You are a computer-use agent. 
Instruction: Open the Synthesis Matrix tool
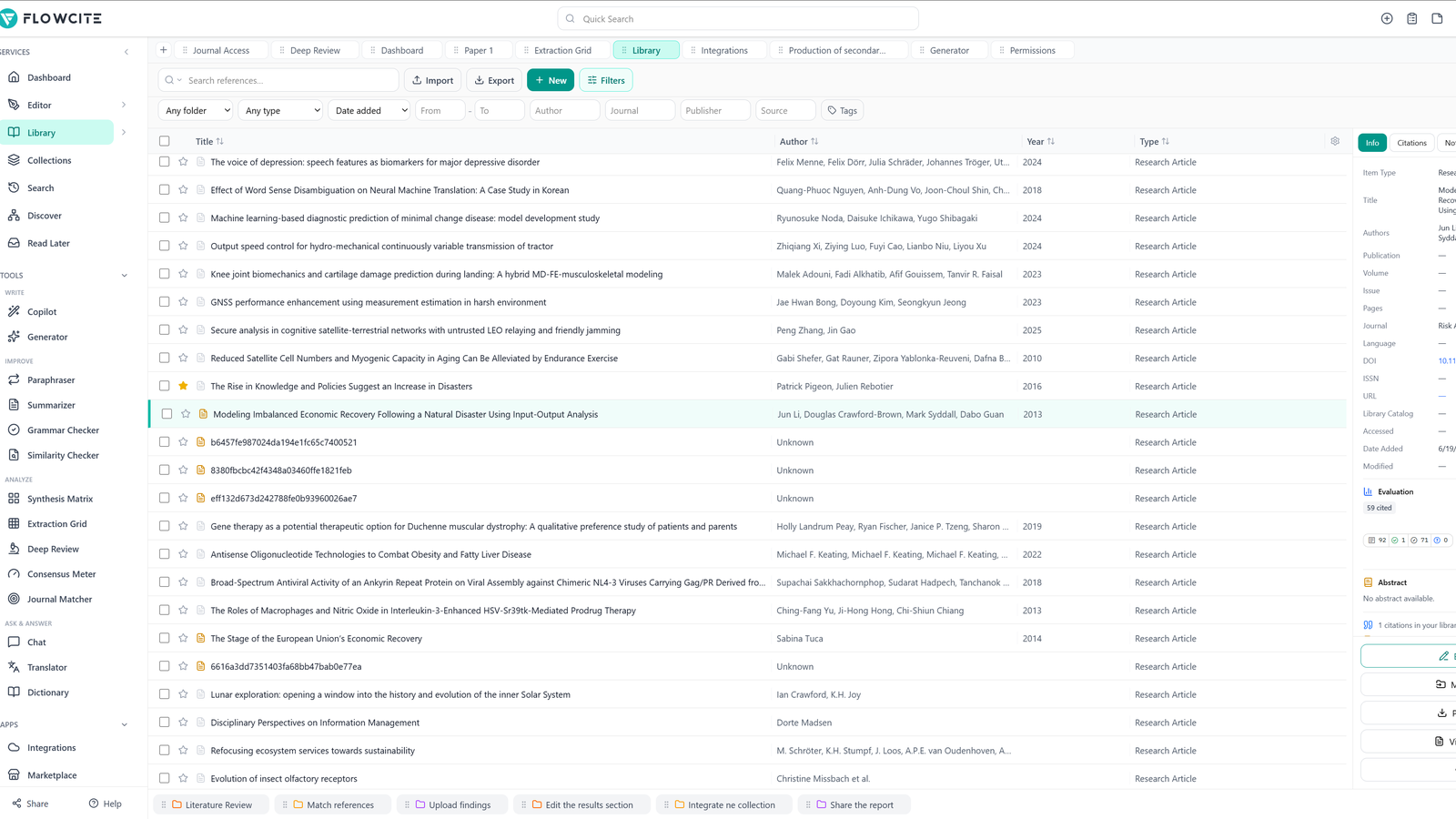[x=60, y=499]
